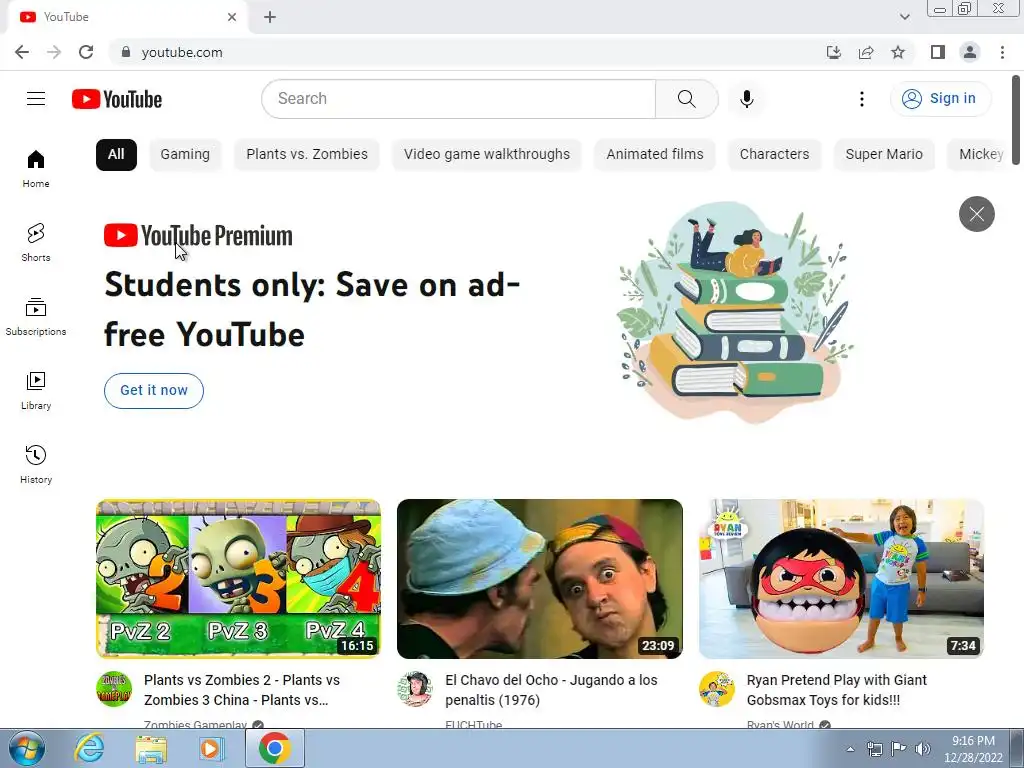Click the YouTube logo
Viewport: 1024px width, 768px height.
pyautogui.click(x=117, y=99)
